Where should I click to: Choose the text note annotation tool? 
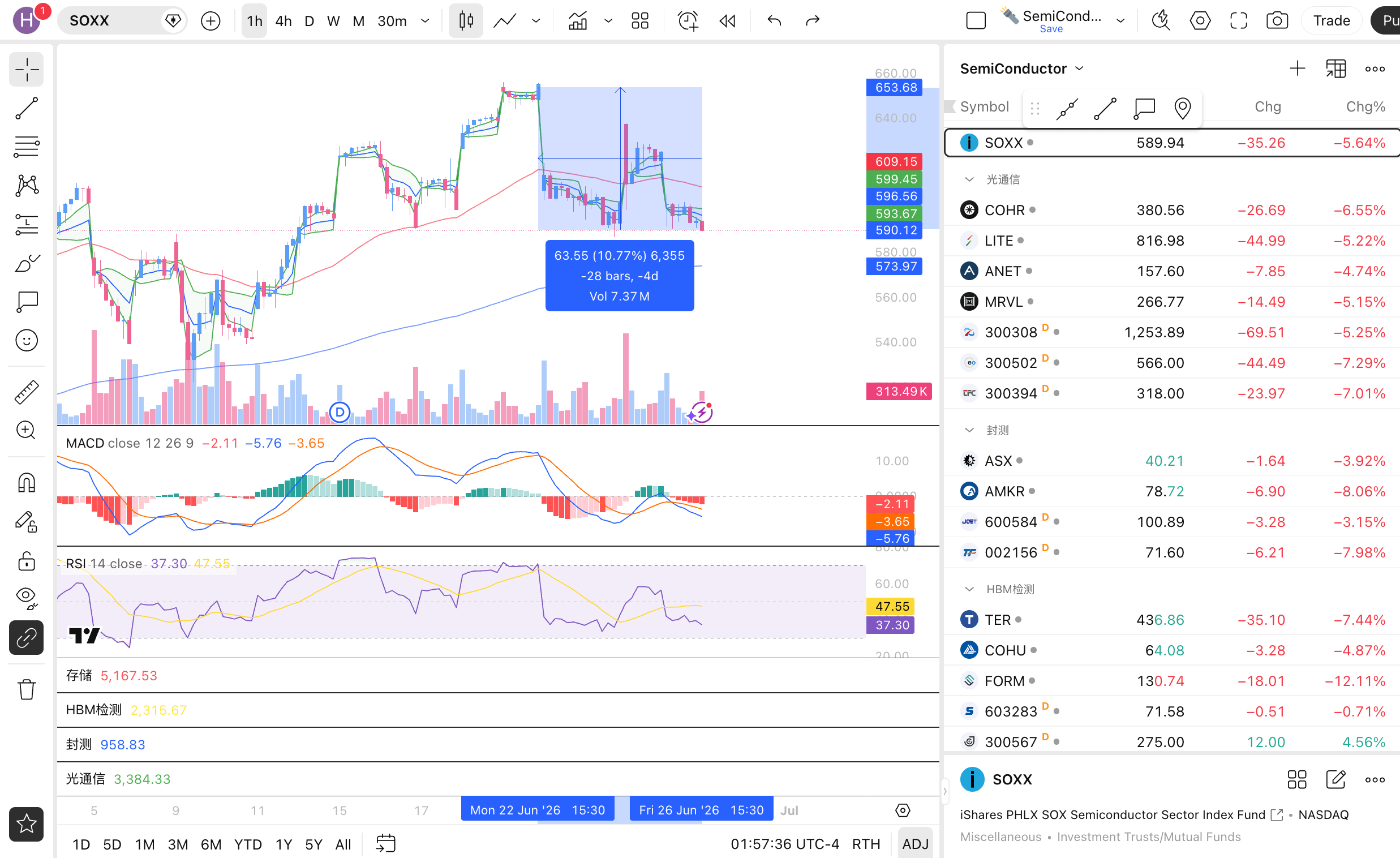tap(26, 302)
